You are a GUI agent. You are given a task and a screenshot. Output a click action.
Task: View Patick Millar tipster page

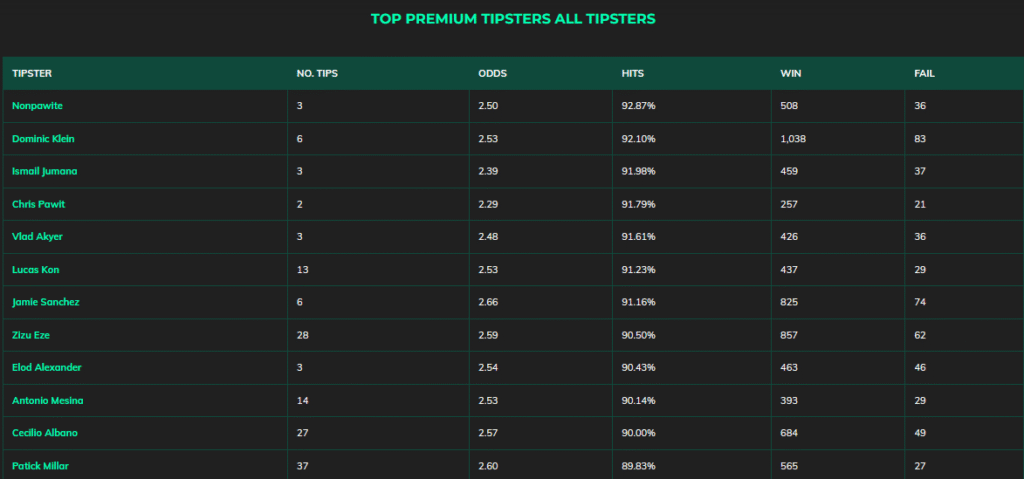40,465
